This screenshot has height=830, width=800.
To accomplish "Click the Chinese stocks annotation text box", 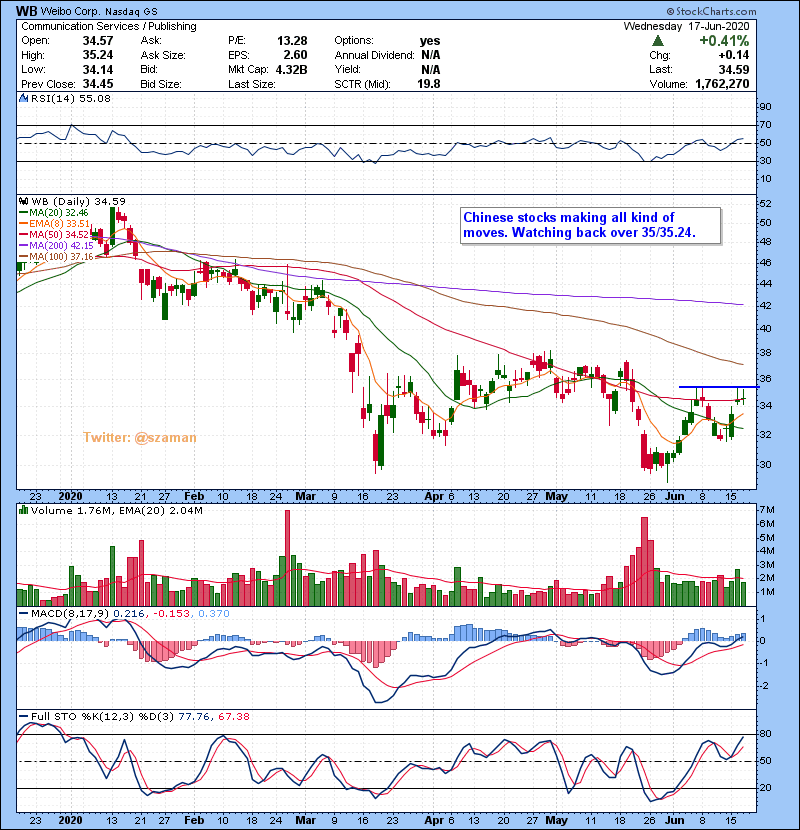I will pos(591,225).
